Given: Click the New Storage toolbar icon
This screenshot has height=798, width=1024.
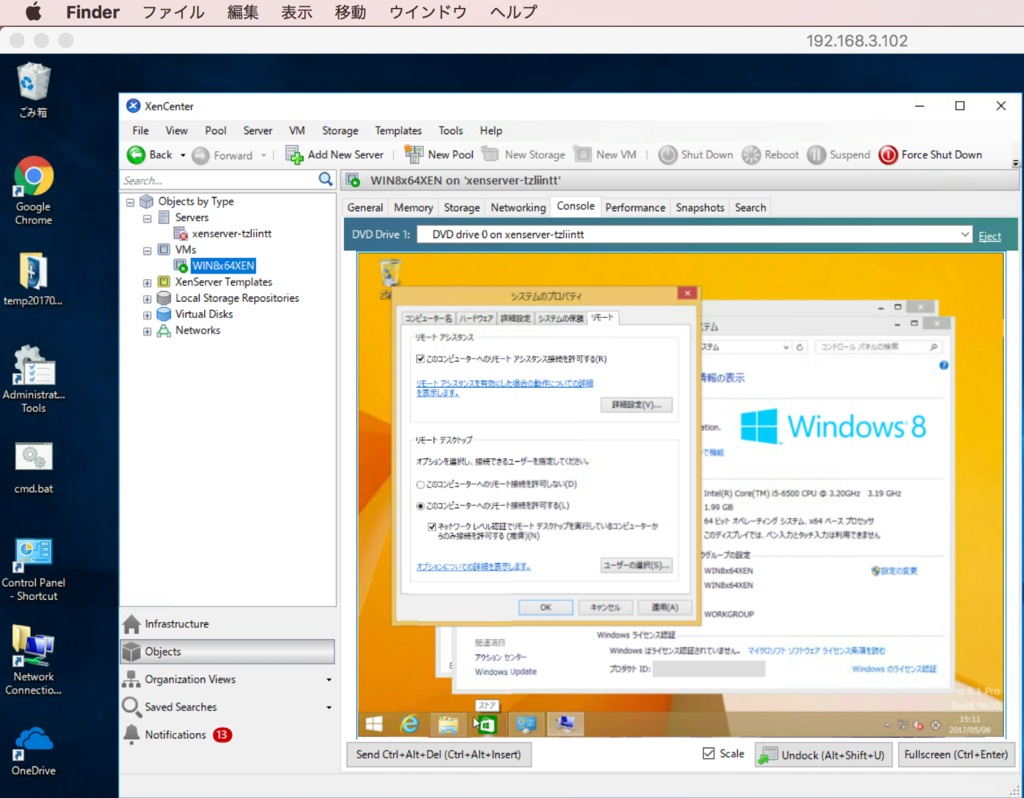Looking at the screenshot, I should 490,154.
